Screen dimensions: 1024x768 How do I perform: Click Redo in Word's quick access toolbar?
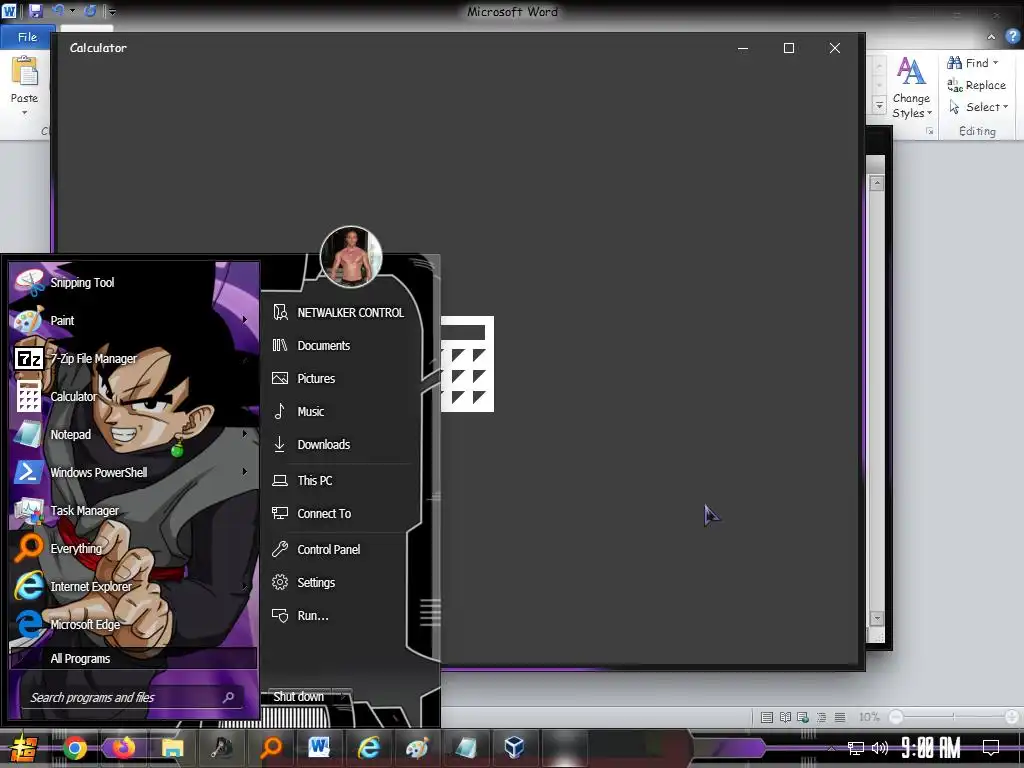[x=90, y=10]
